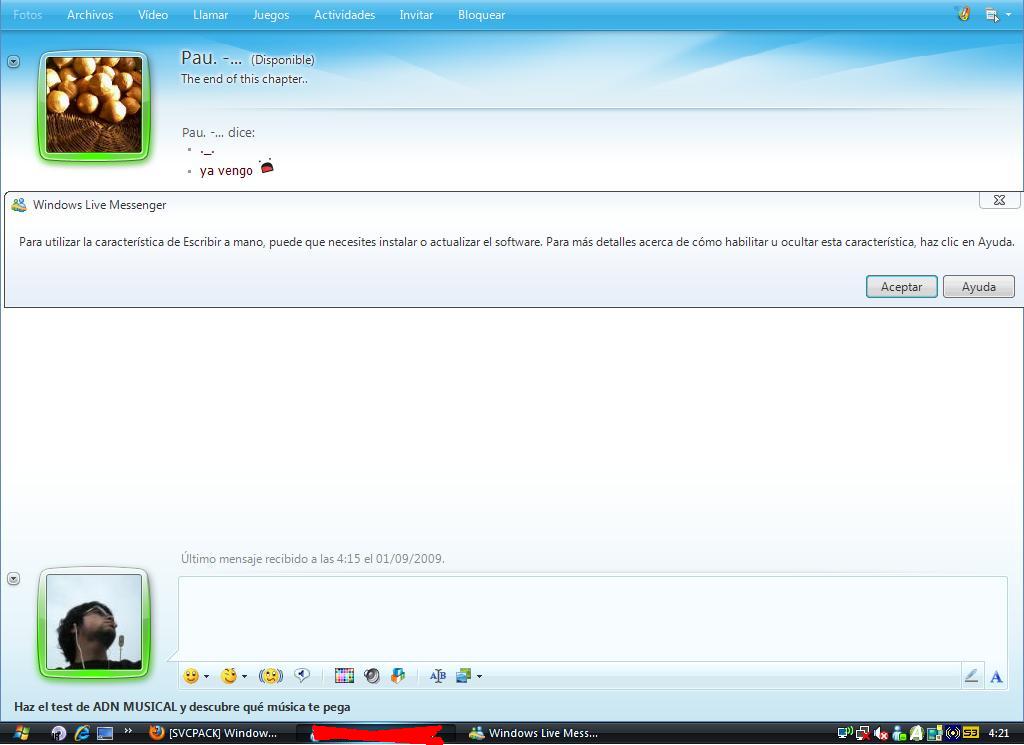Image resolution: width=1024 pixels, height=745 pixels.
Task: Select the Actividades menu item
Action: (x=344, y=15)
